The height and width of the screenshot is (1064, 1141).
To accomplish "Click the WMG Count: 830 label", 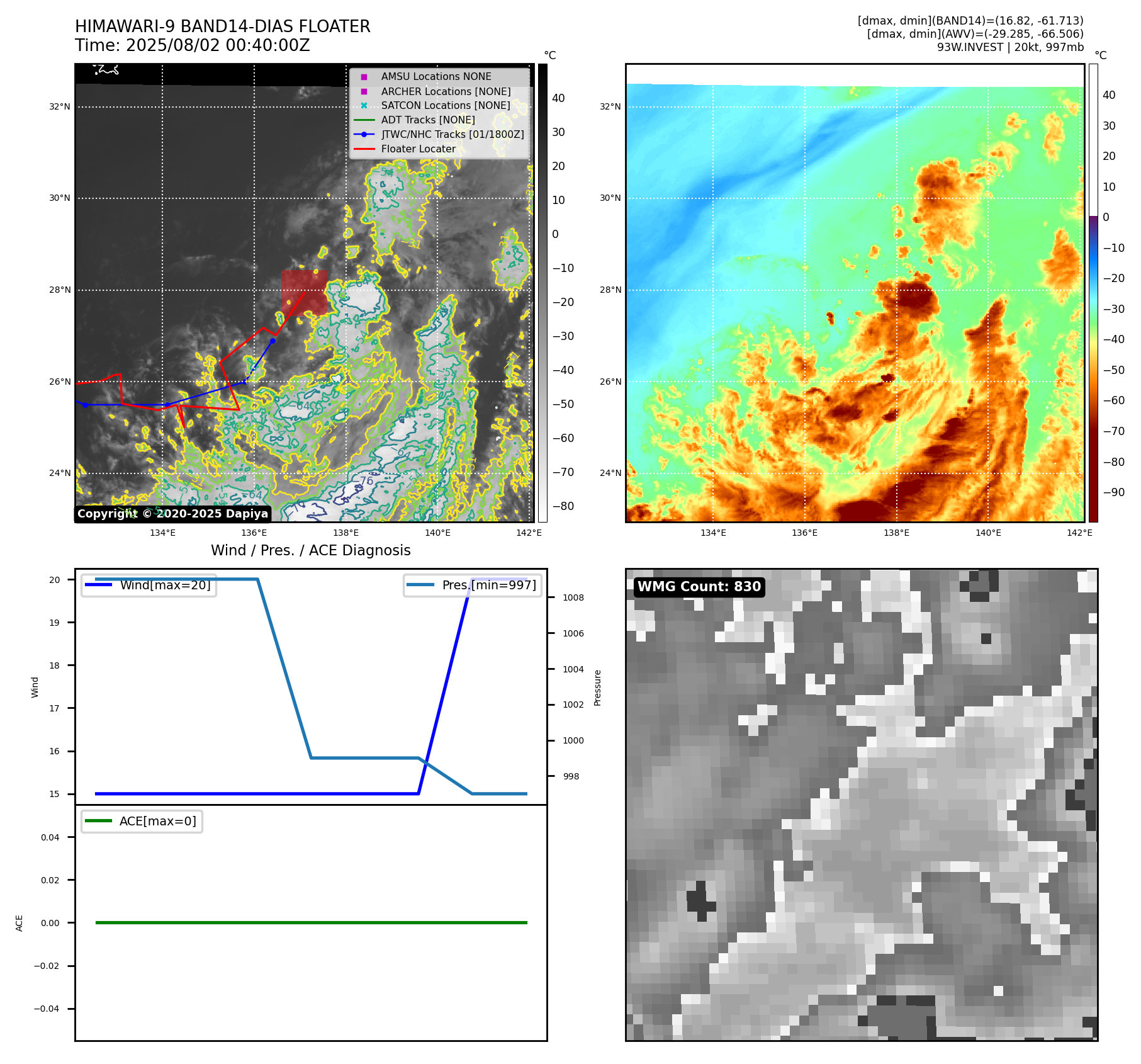I will [699, 587].
